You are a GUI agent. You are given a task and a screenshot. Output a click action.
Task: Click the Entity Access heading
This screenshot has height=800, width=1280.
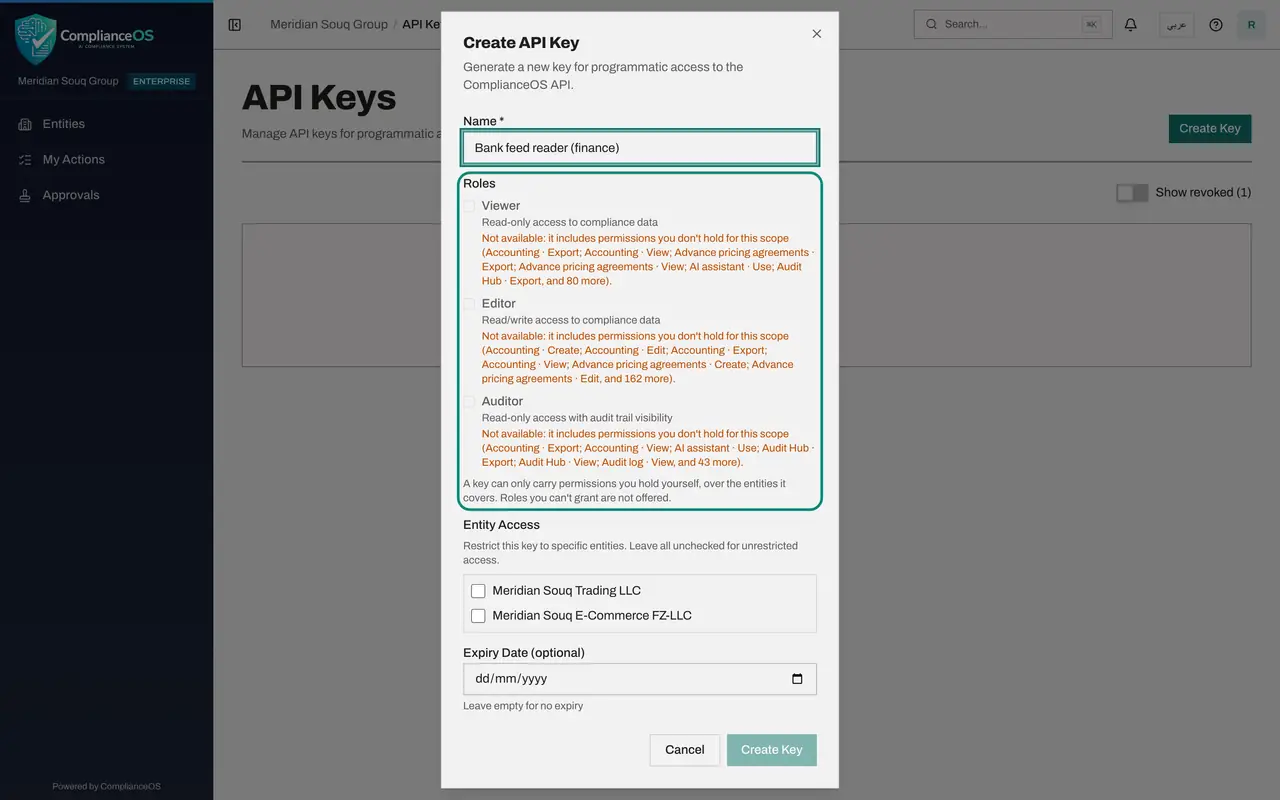(x=501, y=525)
